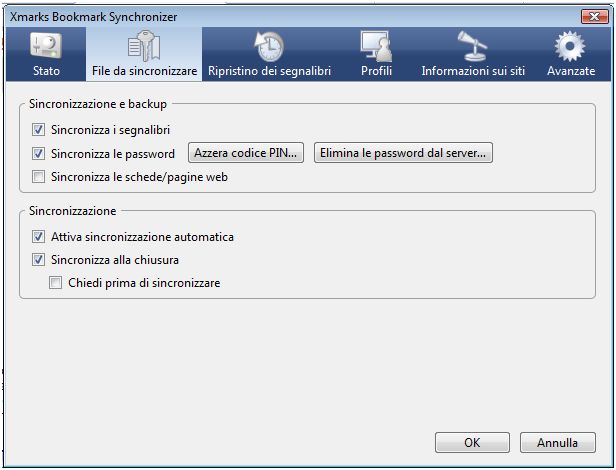Toggle Sincronizza le password checkbox
This screenshot has width=616, height=470.
point(39,154)
